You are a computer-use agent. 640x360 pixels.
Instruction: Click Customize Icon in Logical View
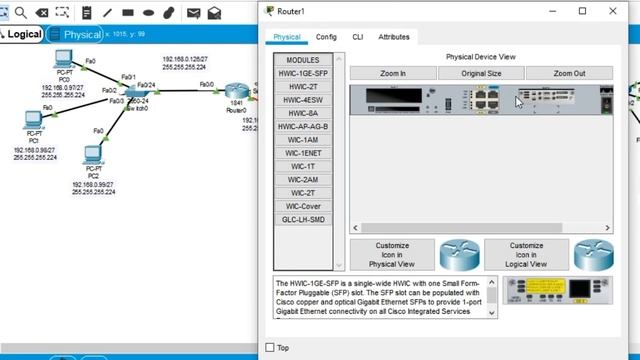[x=526, y=255]
